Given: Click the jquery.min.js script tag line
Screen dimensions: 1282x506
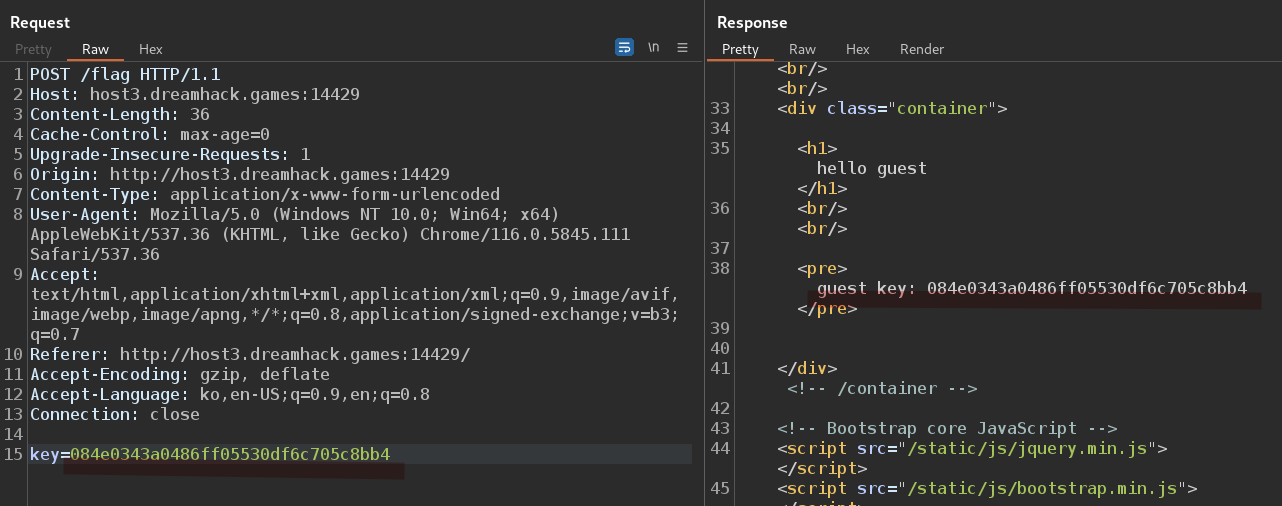Looking at the screenshot, I should (x=972, y=448).
